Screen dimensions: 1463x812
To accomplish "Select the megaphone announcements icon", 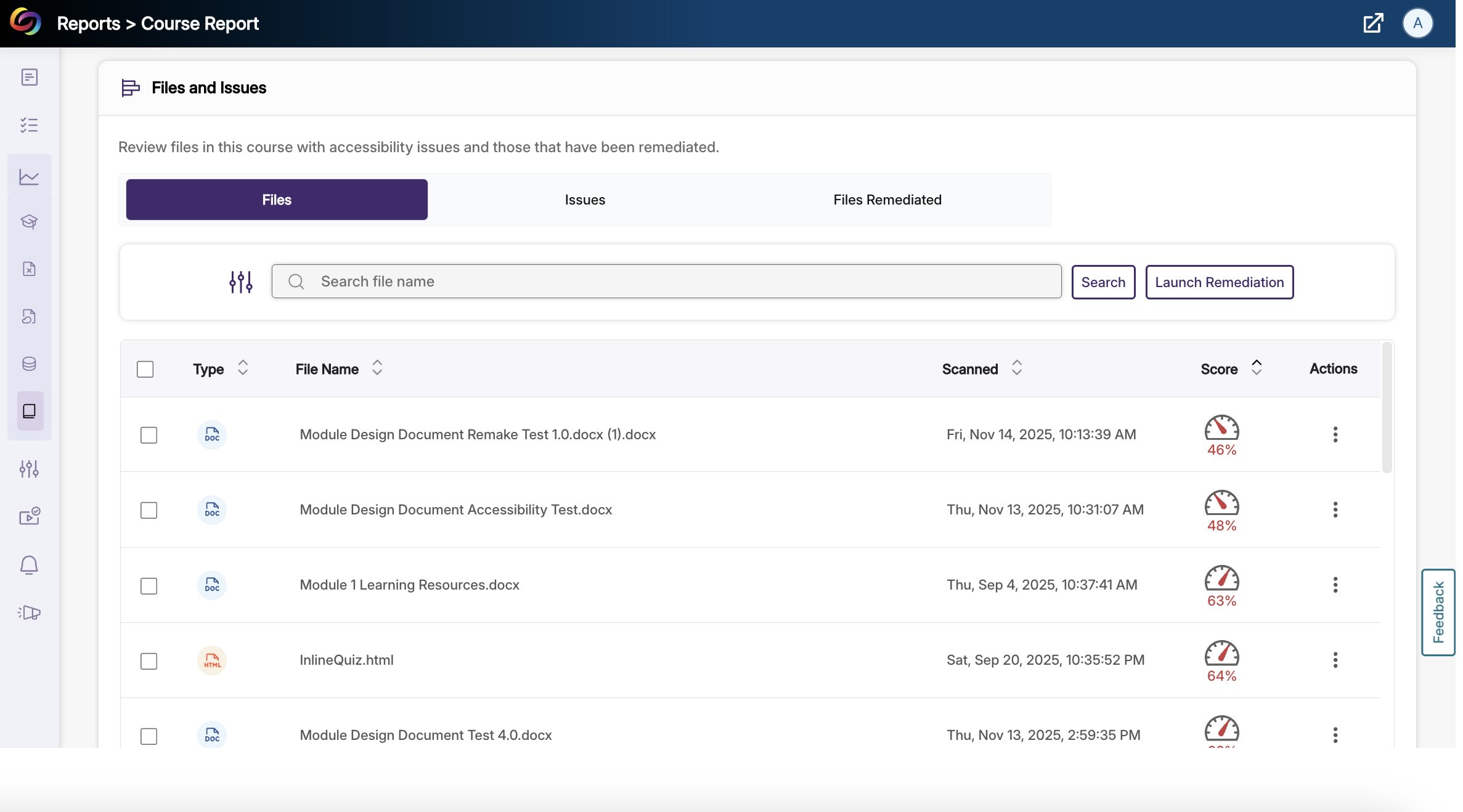I will click(29, 613).
